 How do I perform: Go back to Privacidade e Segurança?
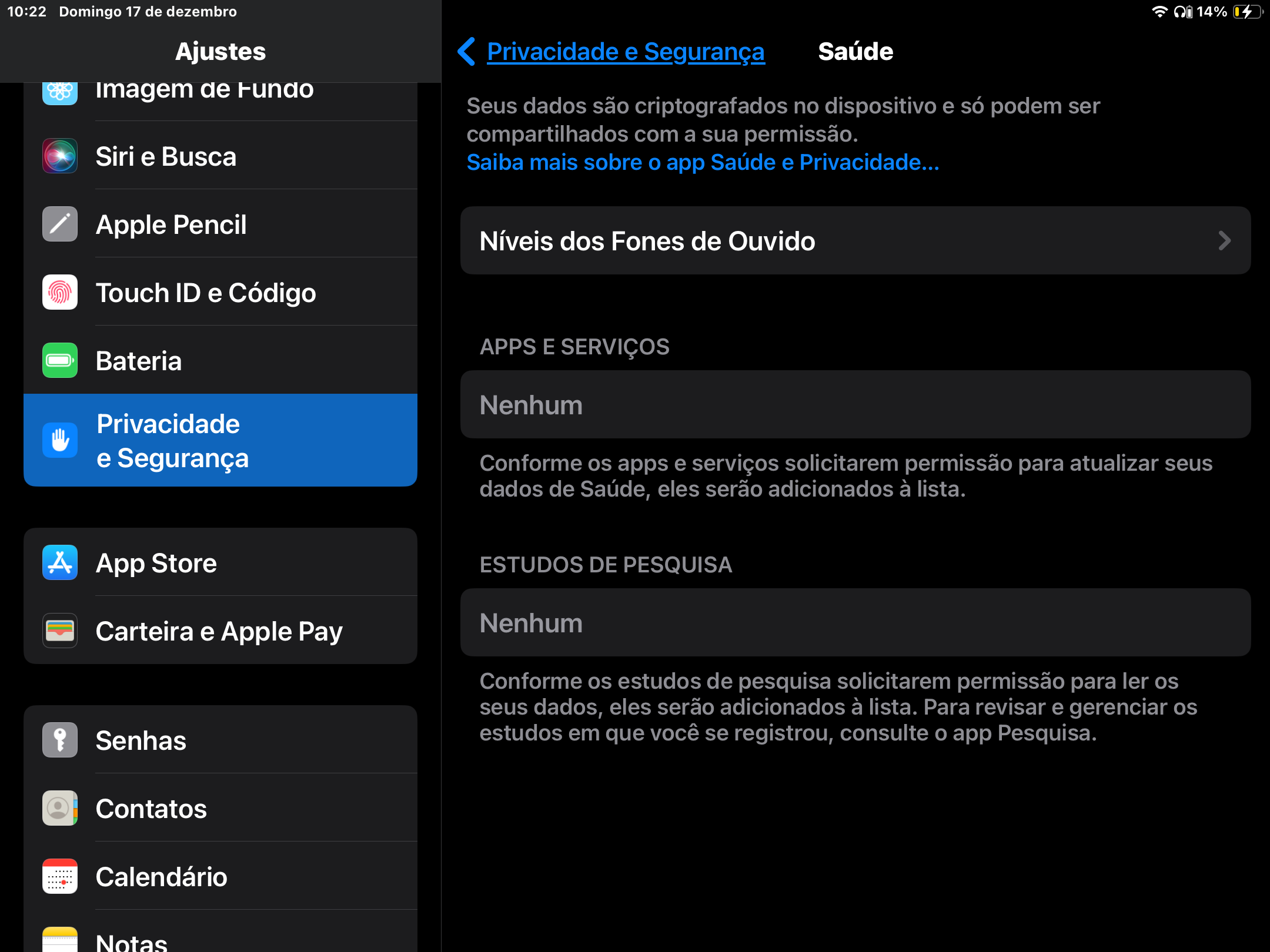point(625,52)
